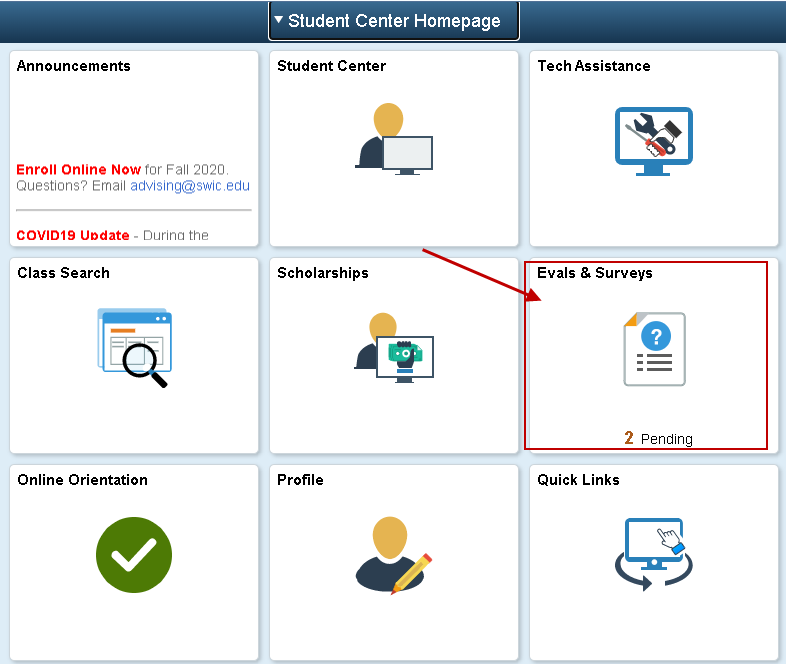Click the Enroll Online Now link
Viewport: 786px width, 664px height.
(x=78, y=169)
